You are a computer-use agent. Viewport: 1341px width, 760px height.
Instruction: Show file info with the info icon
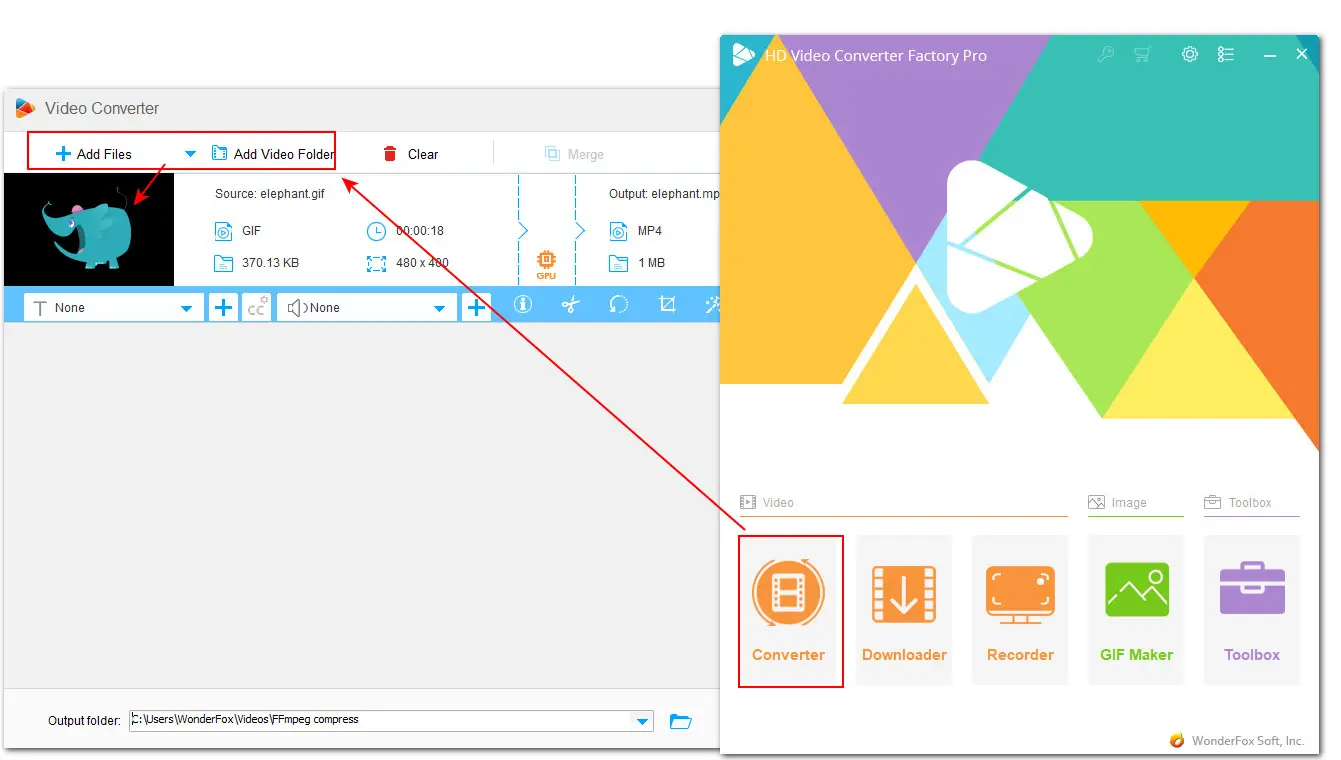point(523,305)
